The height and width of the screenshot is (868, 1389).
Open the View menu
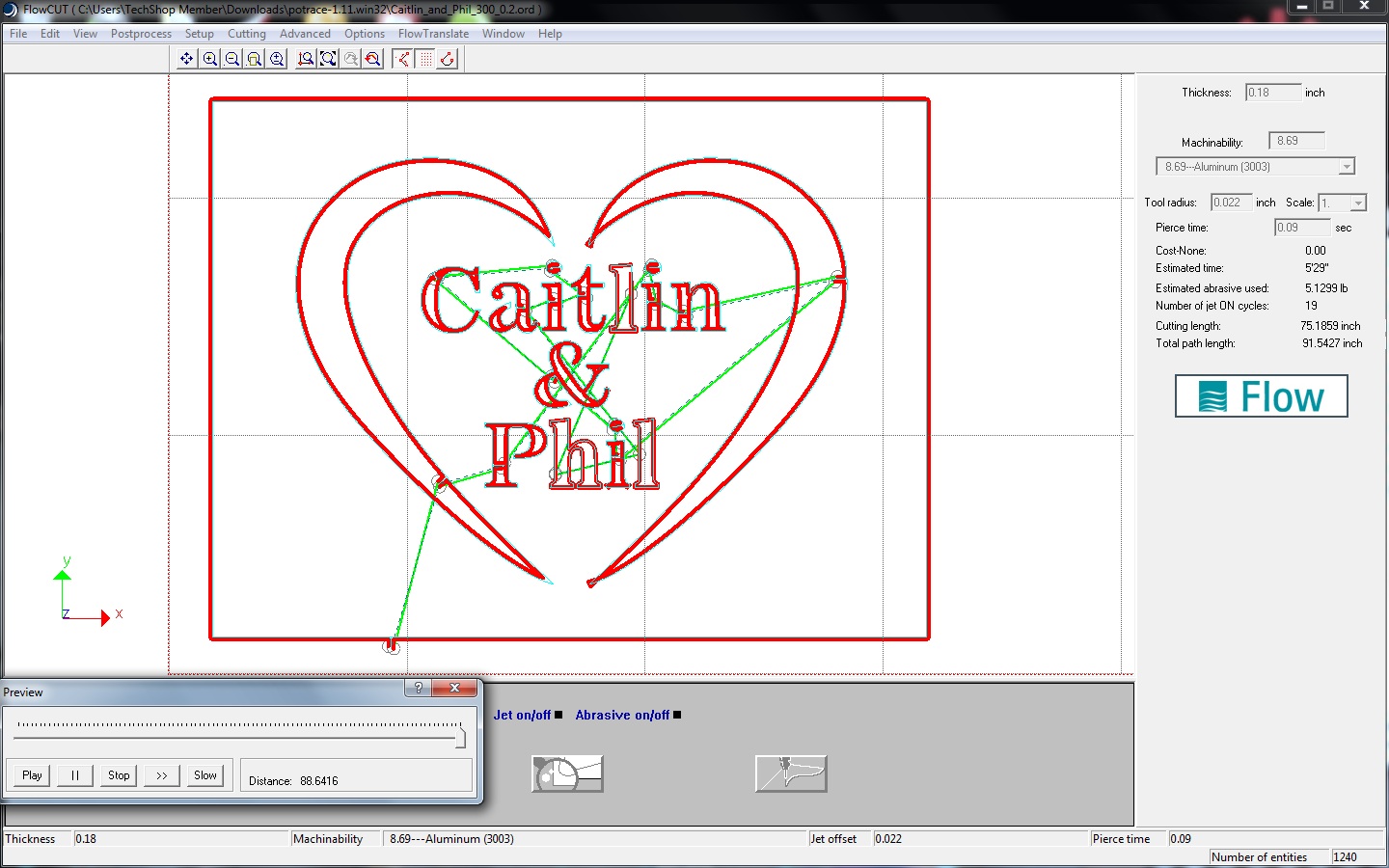click(x=85, y=34)
